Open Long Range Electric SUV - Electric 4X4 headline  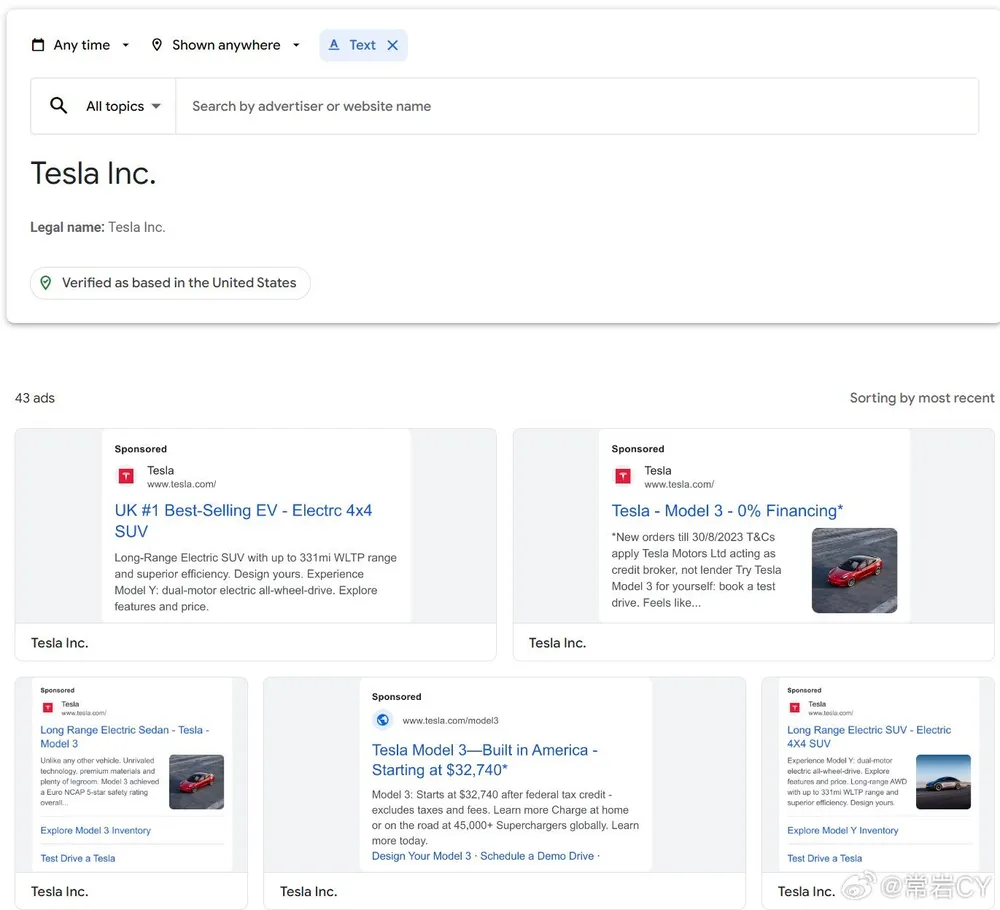pos(869,737)
